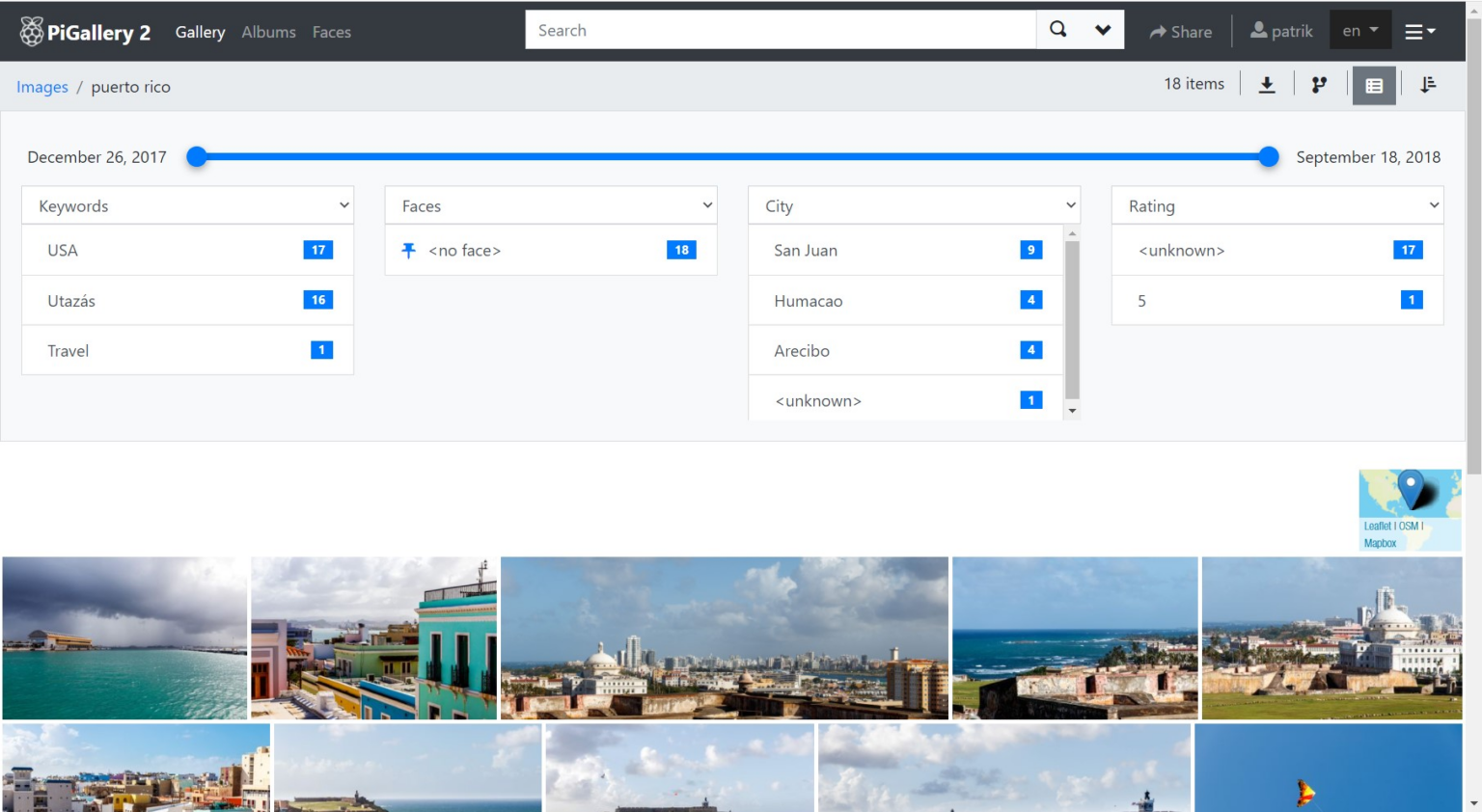The image size is (1482, 812).
Task: Click the grid/list view icon
Action: pos(1373,84)
